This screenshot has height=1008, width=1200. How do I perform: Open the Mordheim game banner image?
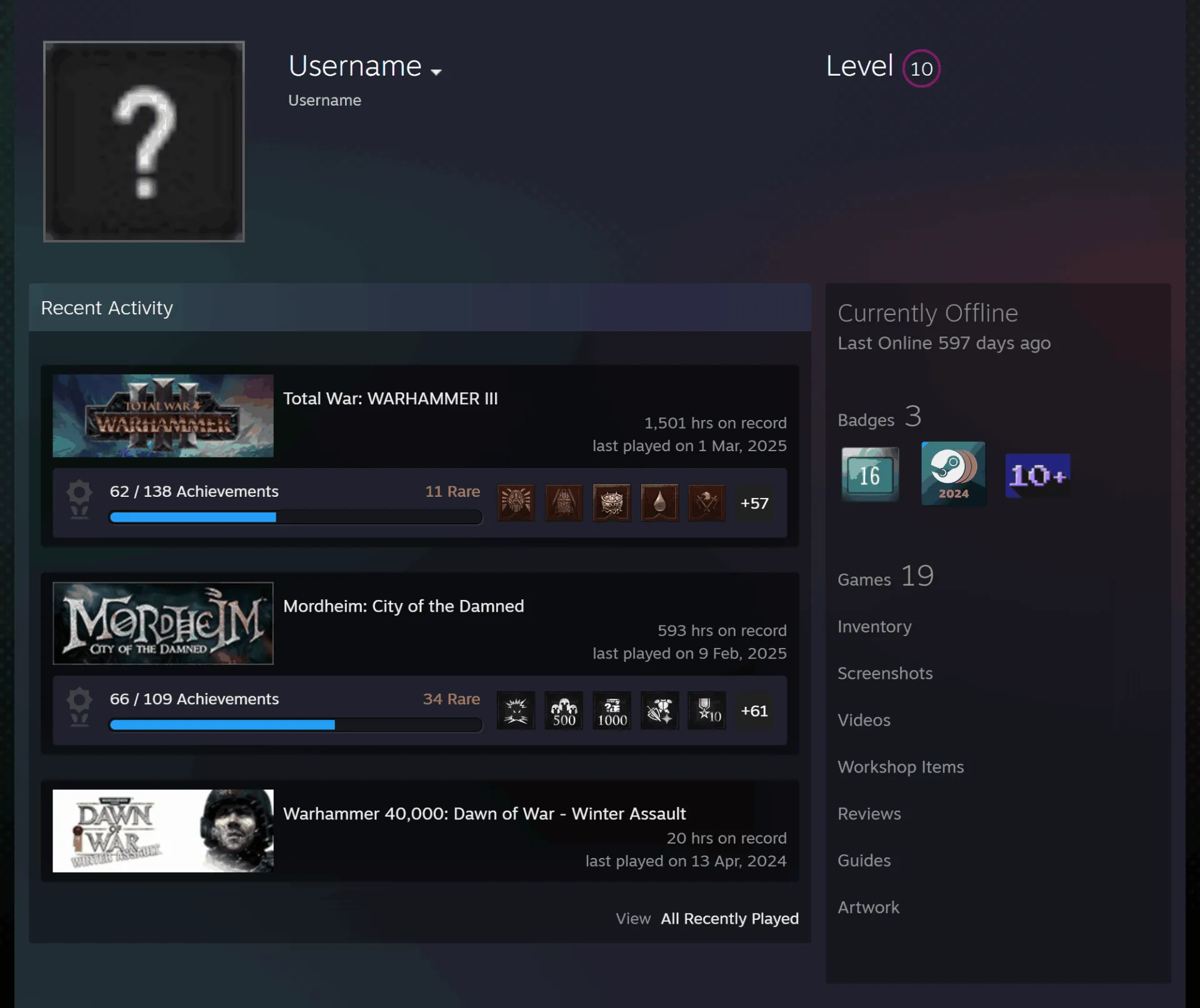[x=163, y=623]
